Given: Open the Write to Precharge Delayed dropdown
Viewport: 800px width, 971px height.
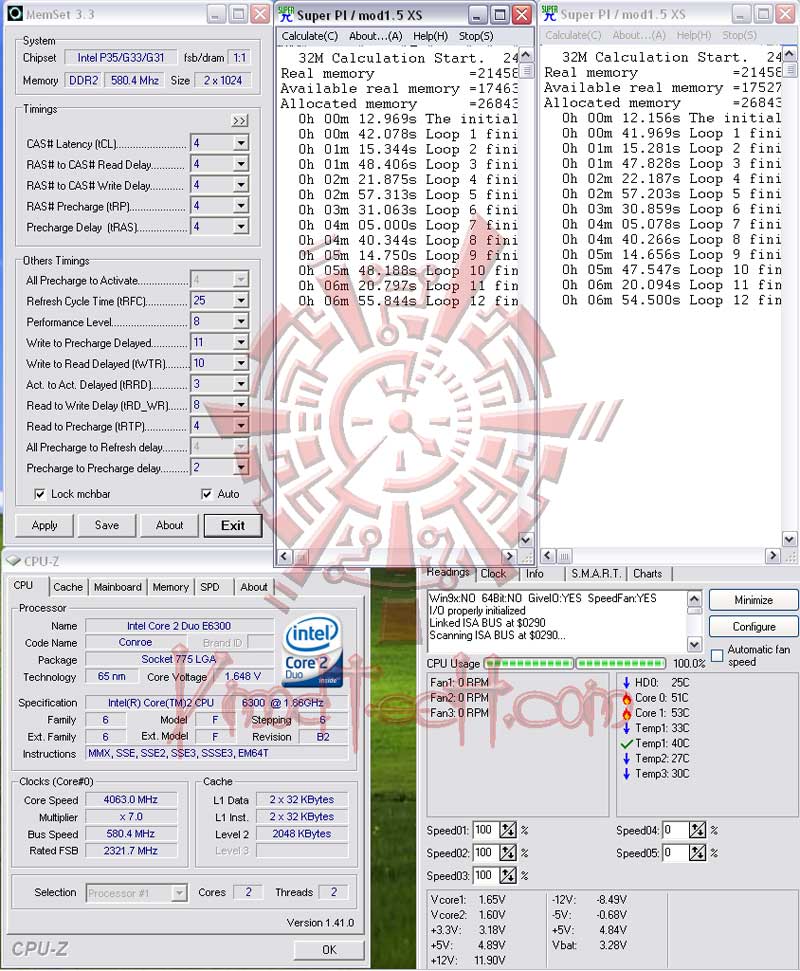Looking at the screenshot, I should [241, 342].
